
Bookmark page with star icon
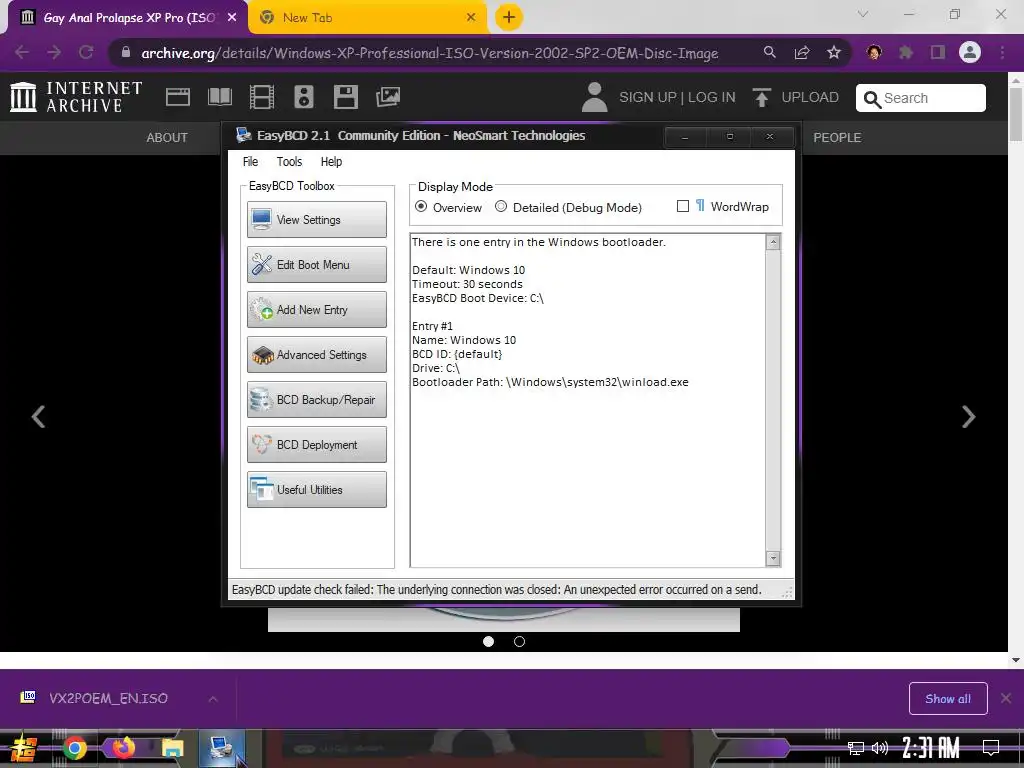[x=834, y=52]
